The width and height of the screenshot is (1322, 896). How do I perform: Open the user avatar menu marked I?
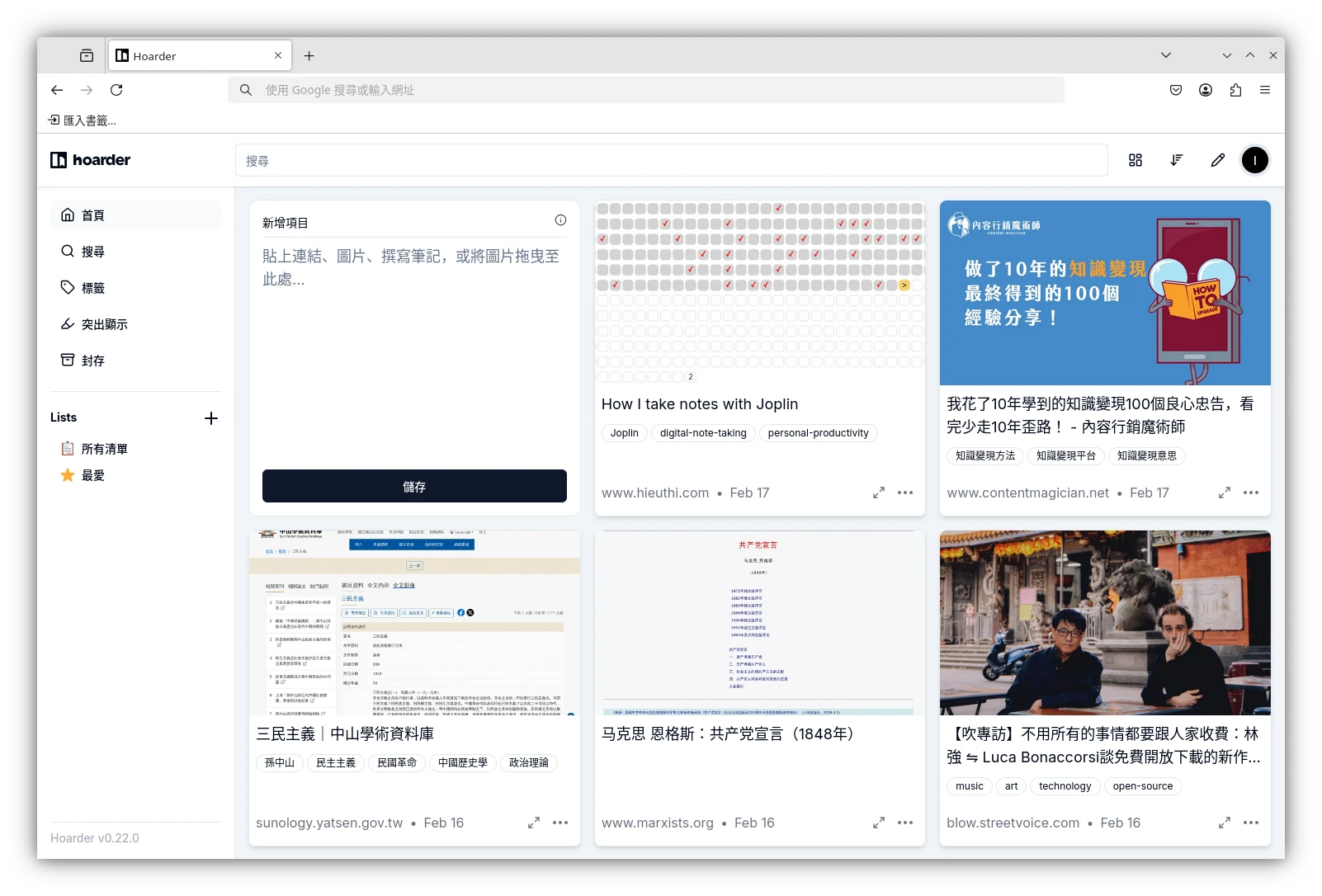tap(1255, 160)
